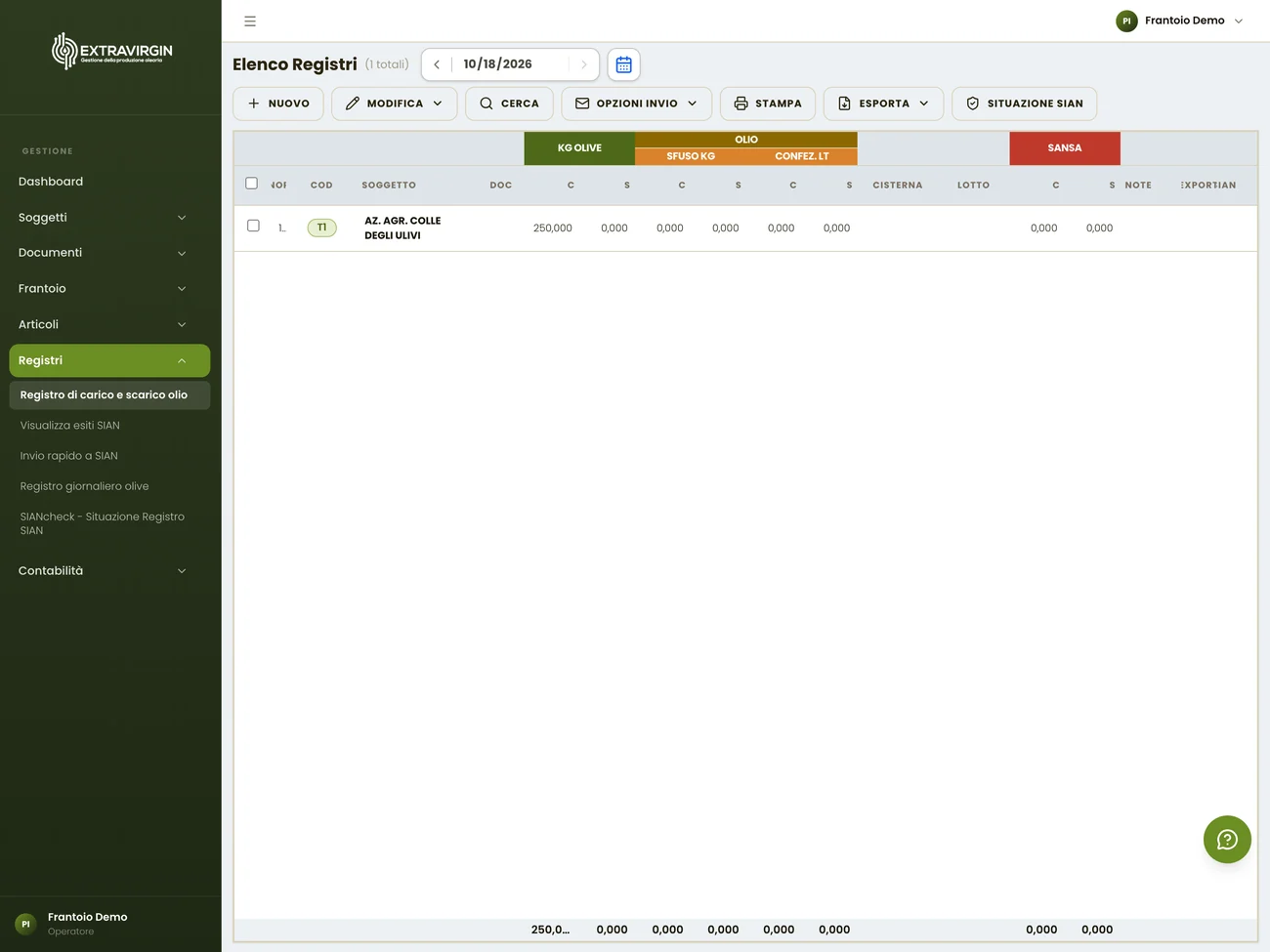Sort by the SOGGETTO column header

389,186
